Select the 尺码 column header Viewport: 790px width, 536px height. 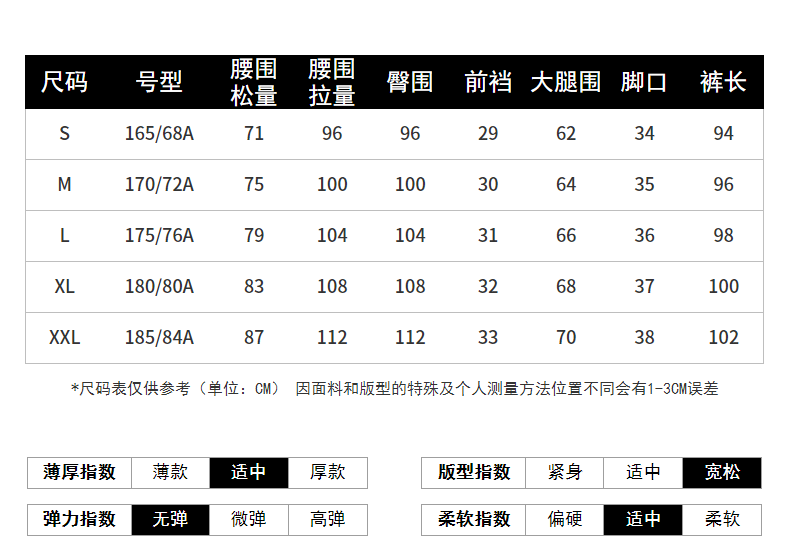64,82
